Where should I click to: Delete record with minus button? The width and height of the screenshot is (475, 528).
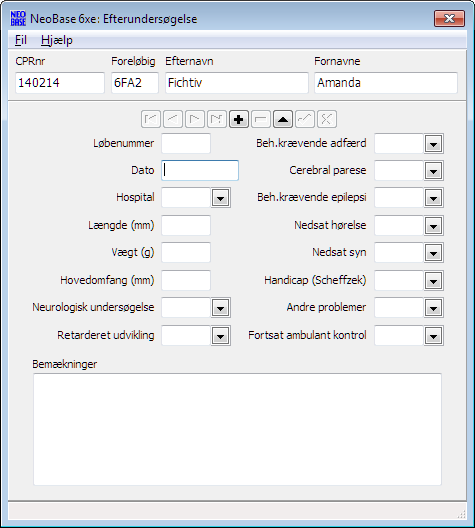point(261,119)
